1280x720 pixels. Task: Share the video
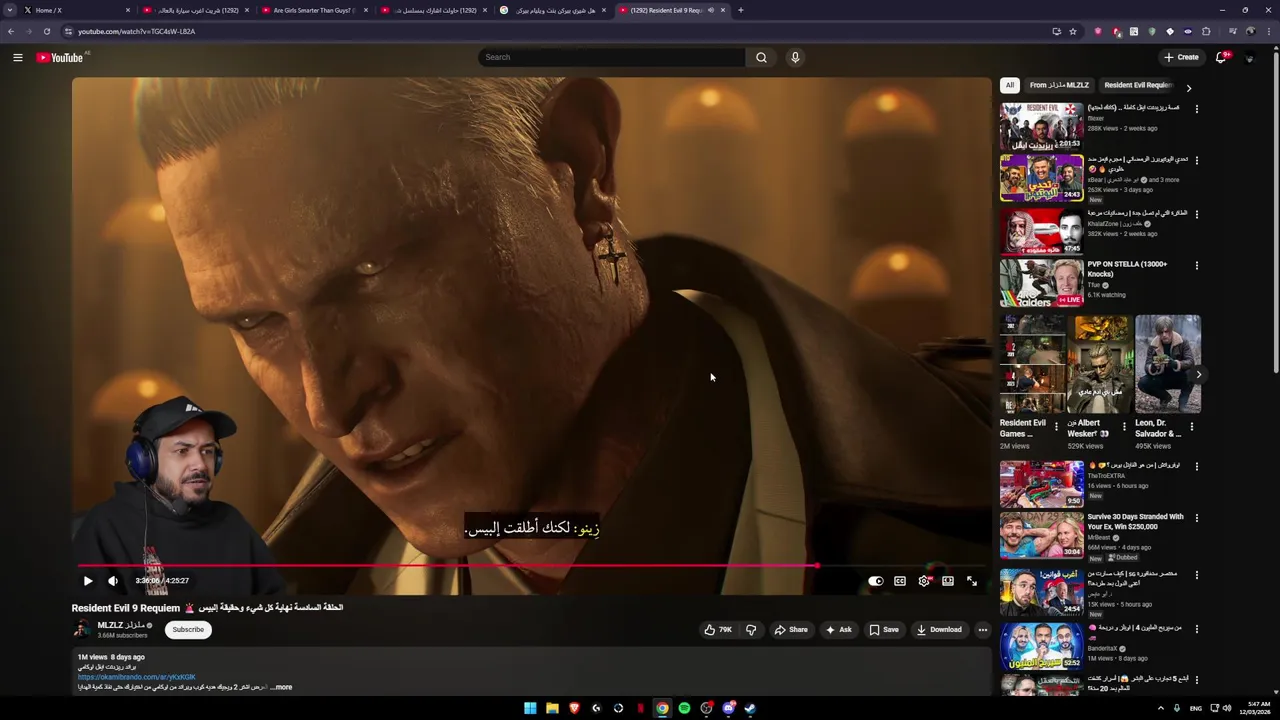pyautogui.click(x=790, y=630)
